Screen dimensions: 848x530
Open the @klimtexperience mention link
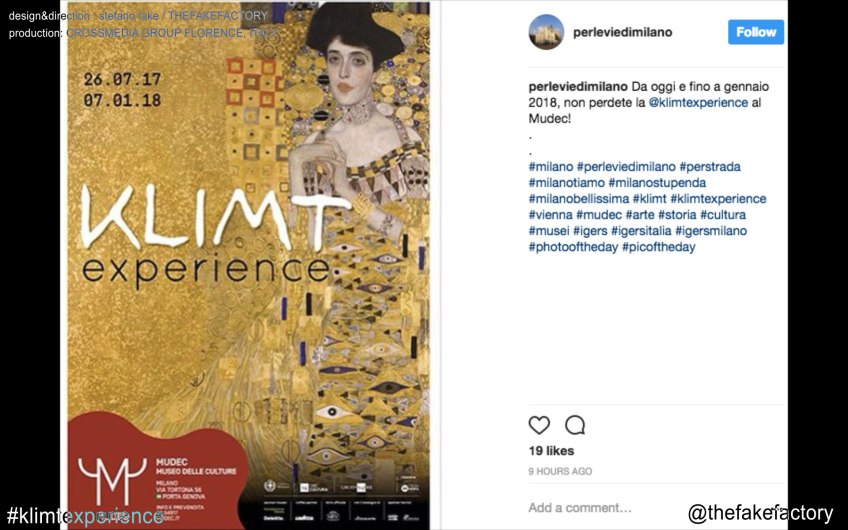tap(698, 102)
